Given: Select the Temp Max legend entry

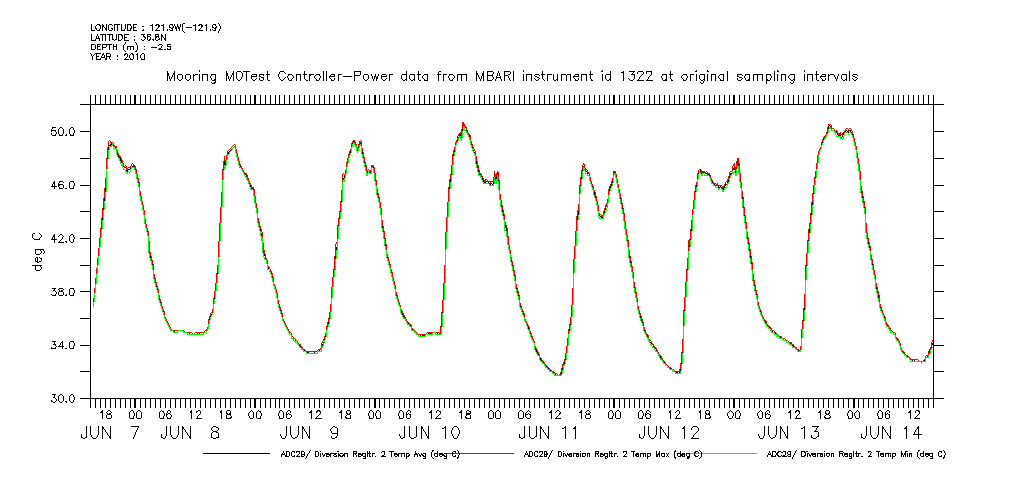Looking at the screenshot, I should click(x=612, y=454).
